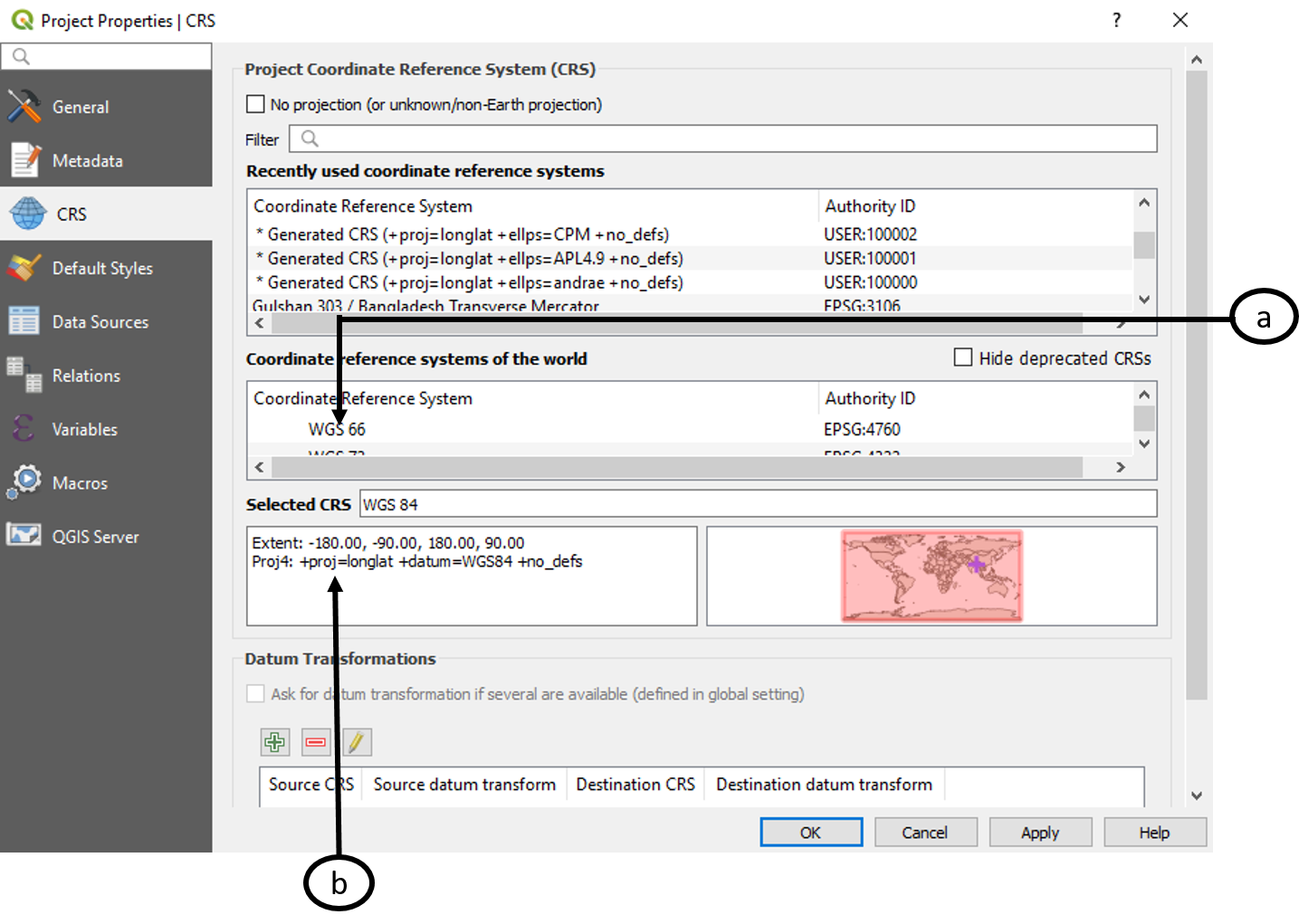Click the Macros gear icon

[24, 481]
